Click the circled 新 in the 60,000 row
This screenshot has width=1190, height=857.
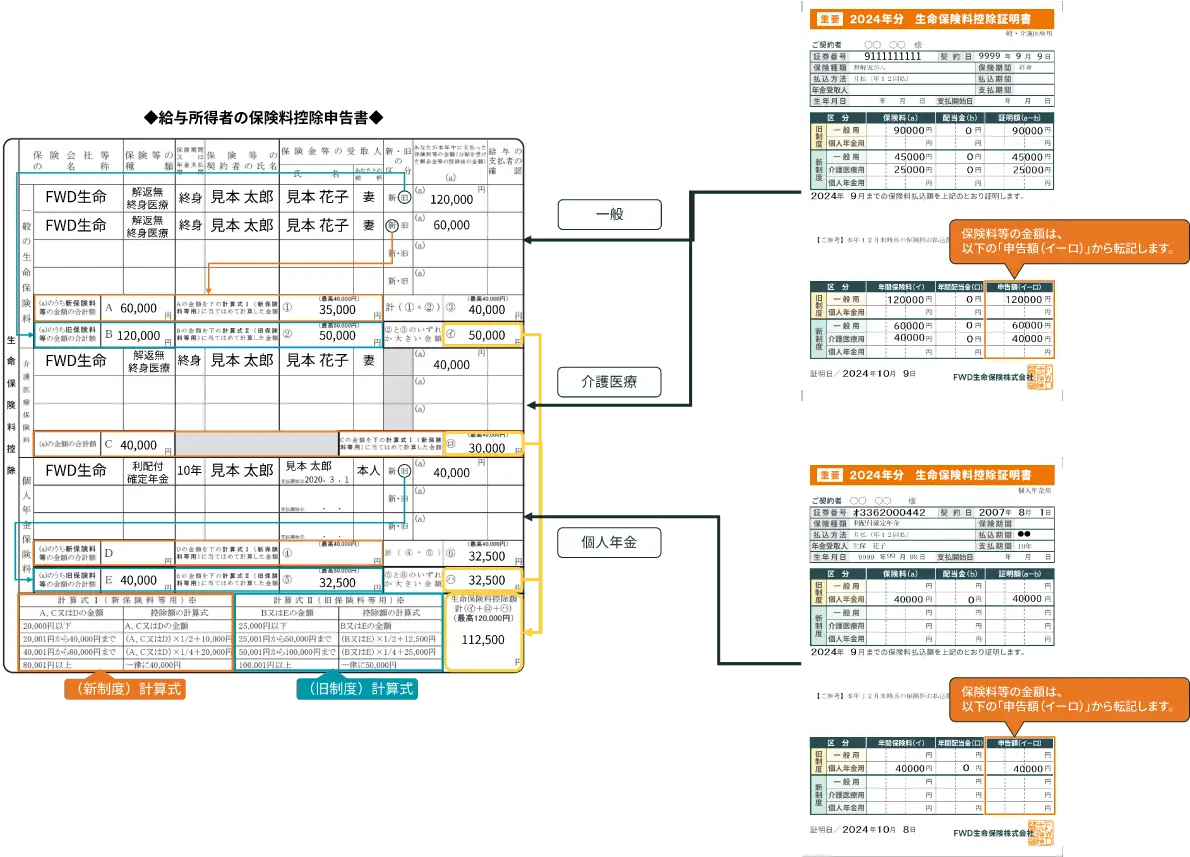392,225
